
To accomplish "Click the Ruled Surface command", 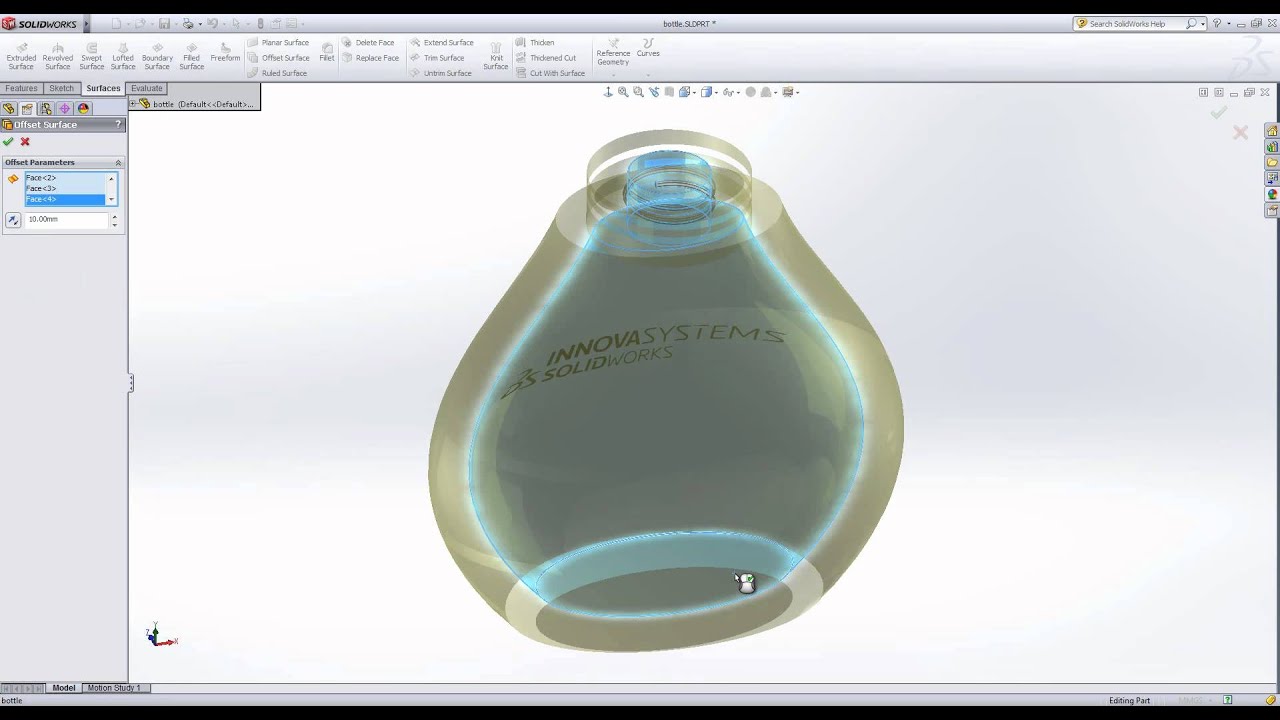I will [278, 73].
